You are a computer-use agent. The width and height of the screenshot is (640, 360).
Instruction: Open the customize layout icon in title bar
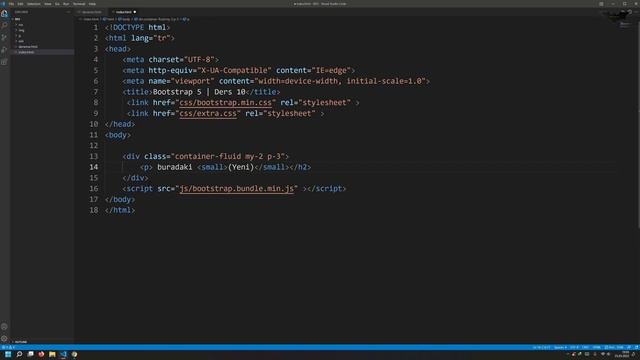[601, 4]
